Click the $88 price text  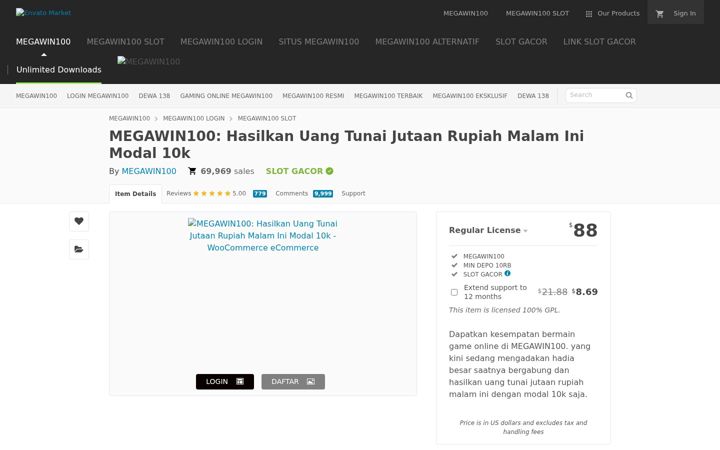[x=583, y=230]
